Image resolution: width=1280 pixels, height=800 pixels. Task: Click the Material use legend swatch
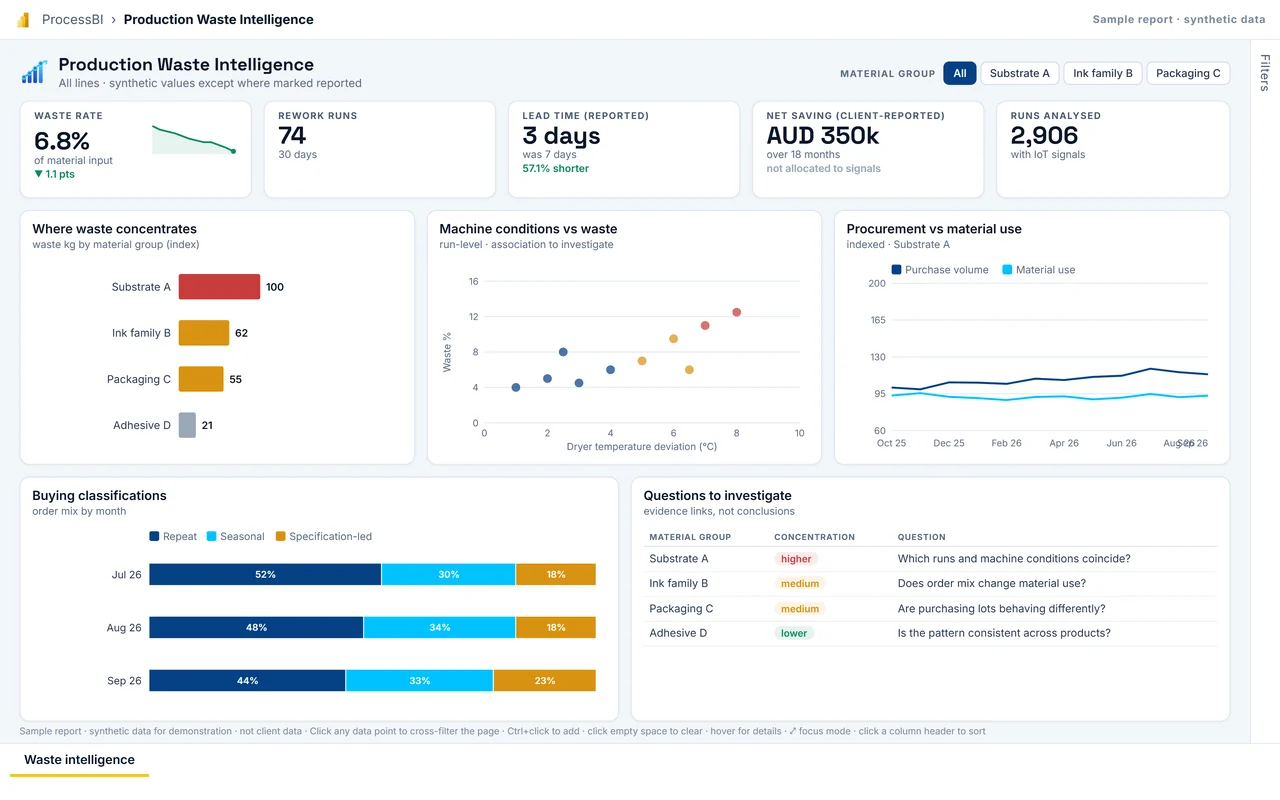[x=1007, y=270]
